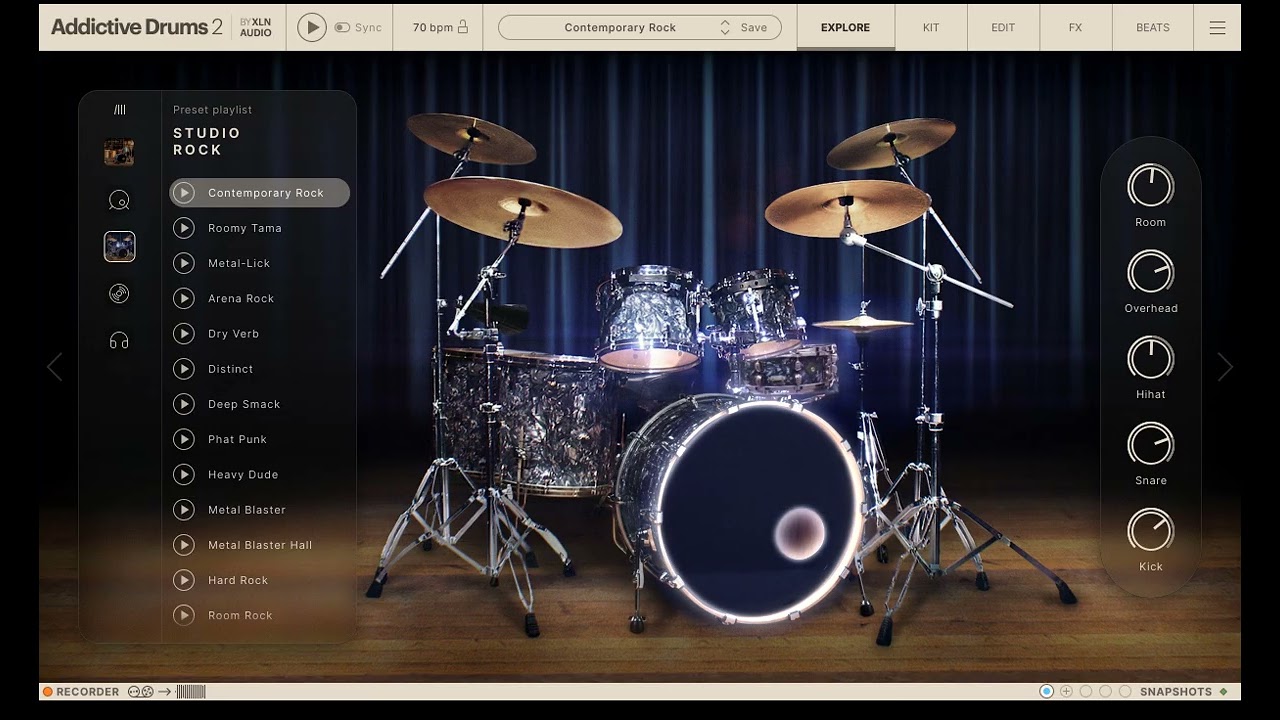The image size is (1280, 720).
Task: Click the RECORDER button
Action: 81,692
